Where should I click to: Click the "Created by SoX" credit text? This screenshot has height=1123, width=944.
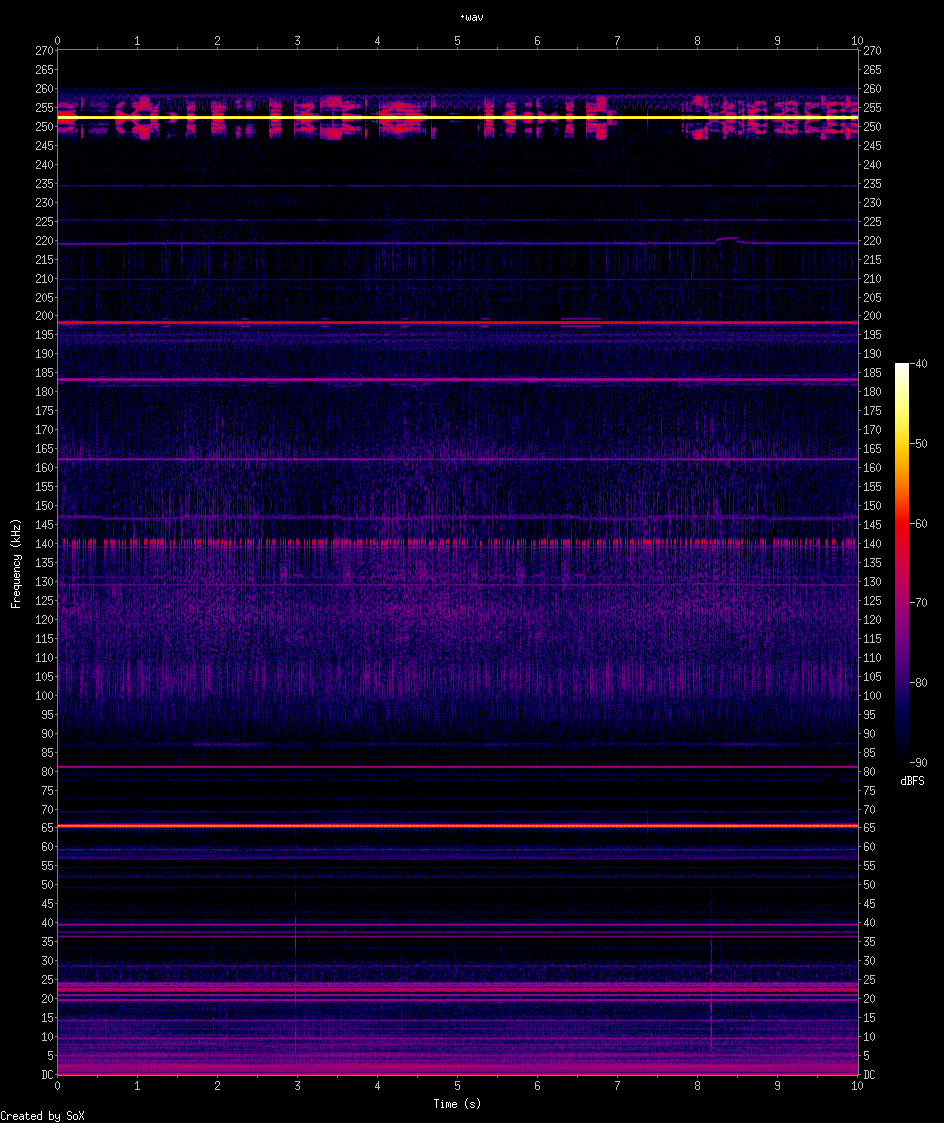click(42, 1116)
